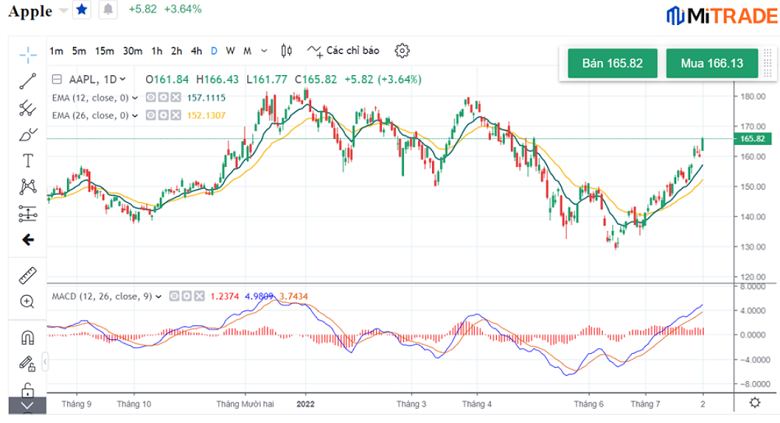Remove the MACD indicator
This screenshot has height=423, width=780.
(199, 296)
